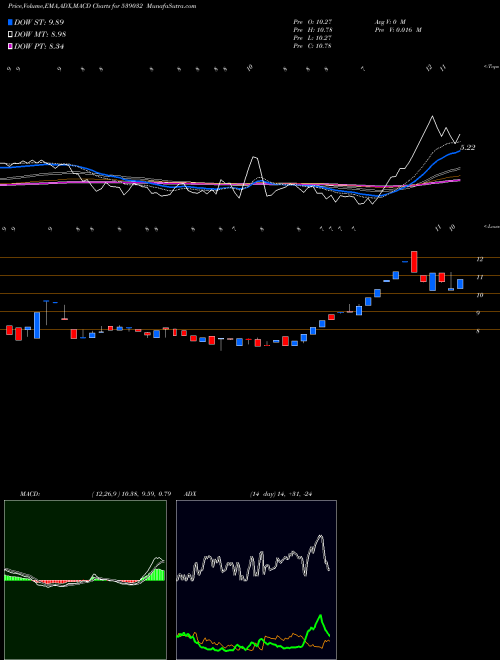Click the tallest red candle near price 12

click(414, 262)
